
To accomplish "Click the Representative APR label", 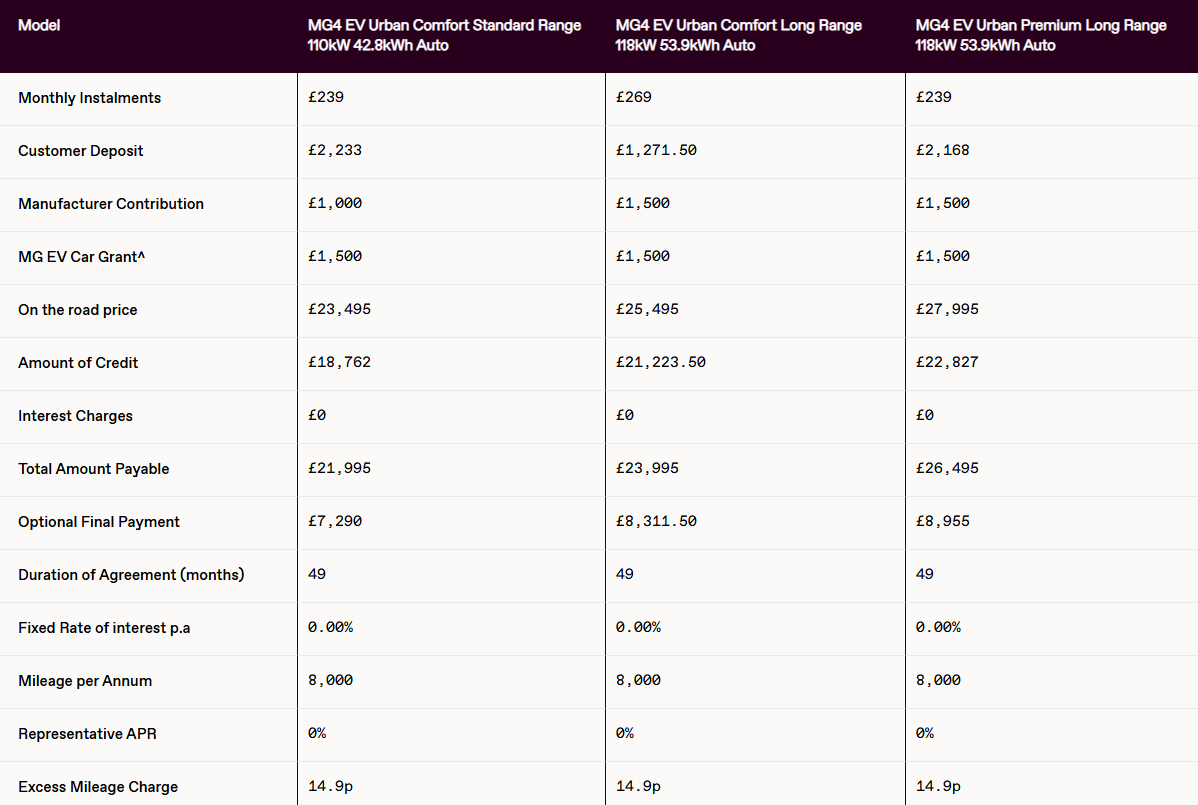I will click(87, 734).
